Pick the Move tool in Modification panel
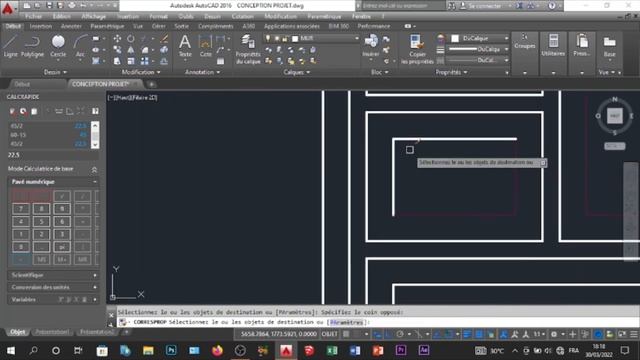This screenshot has height=360, width=640. [x=117, y=38]
